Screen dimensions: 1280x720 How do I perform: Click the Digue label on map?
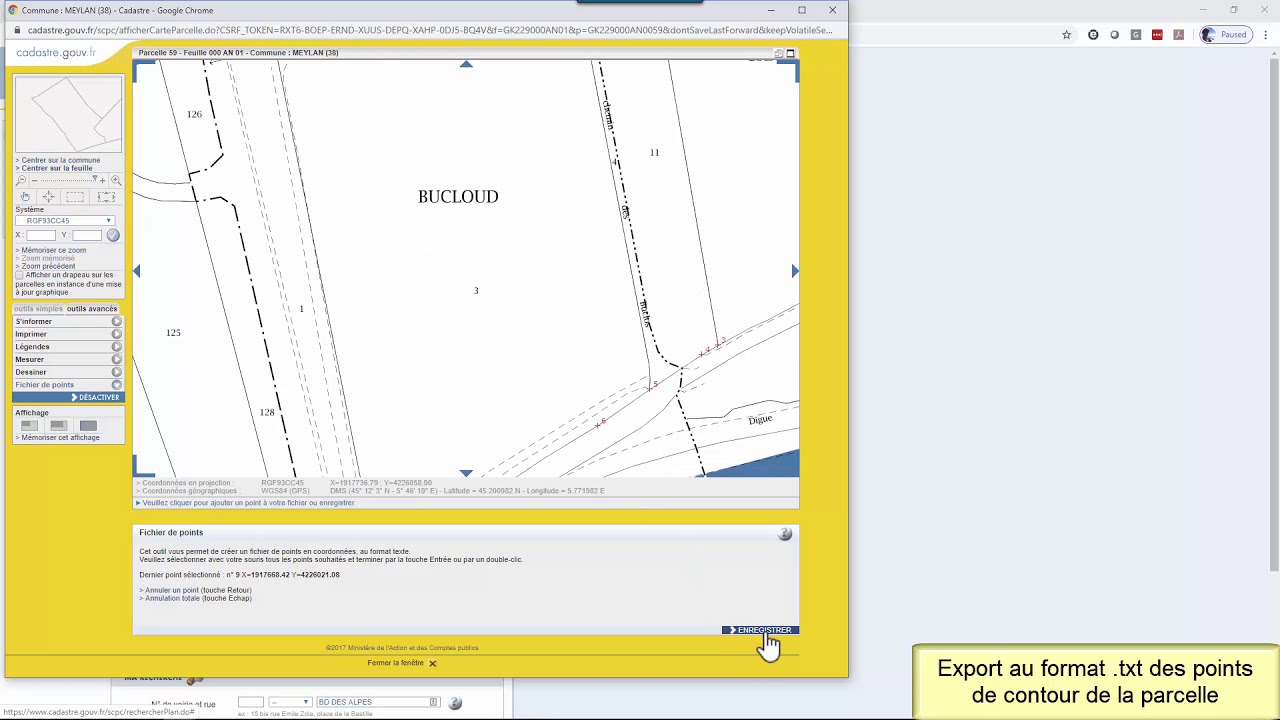[x=760, y=419]
